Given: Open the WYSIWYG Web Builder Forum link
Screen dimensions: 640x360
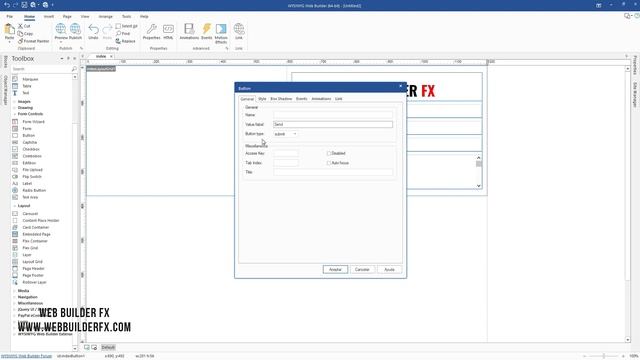Looking at the screenshot, I should (x=26, y=356).
